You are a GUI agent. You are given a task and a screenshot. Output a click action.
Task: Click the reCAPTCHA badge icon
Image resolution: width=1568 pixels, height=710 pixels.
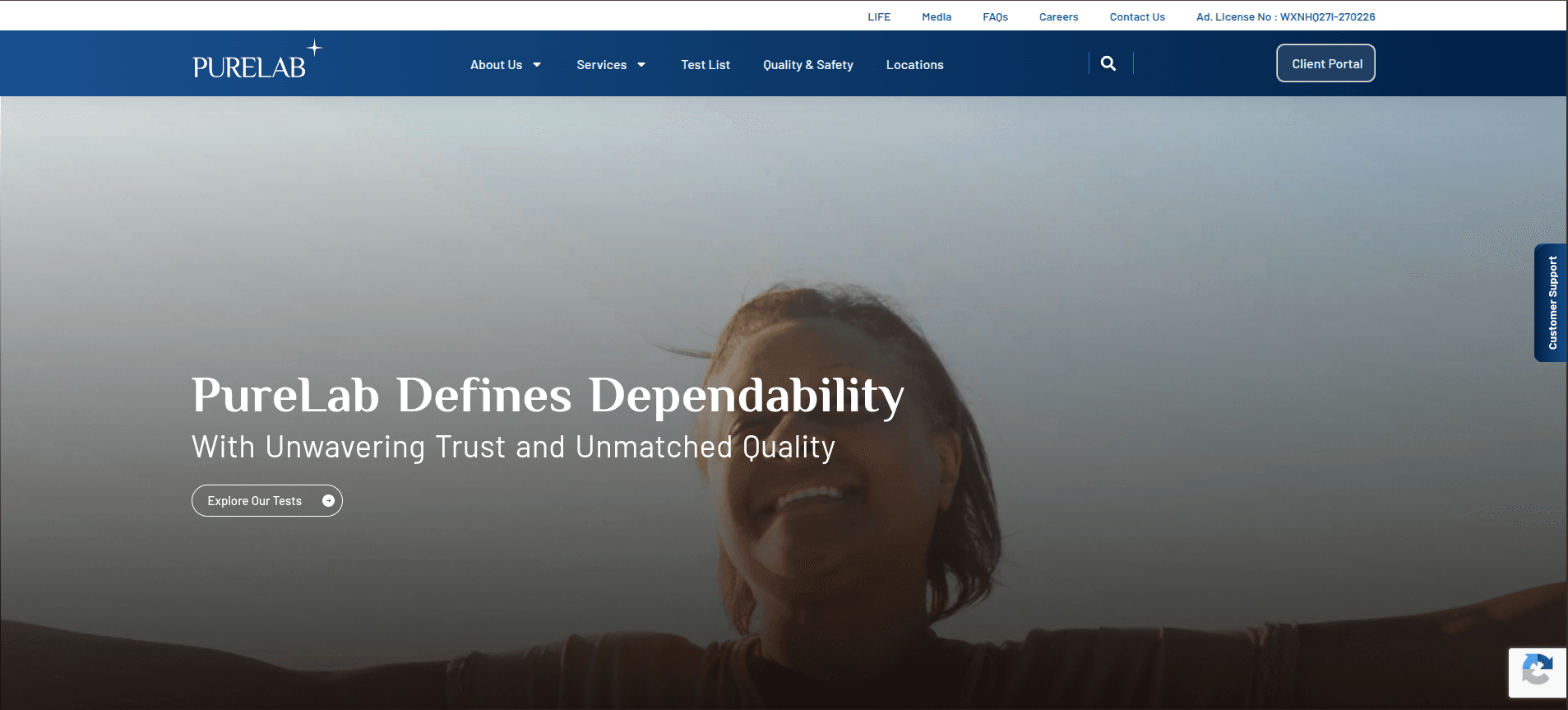(x=1536, y=671)
